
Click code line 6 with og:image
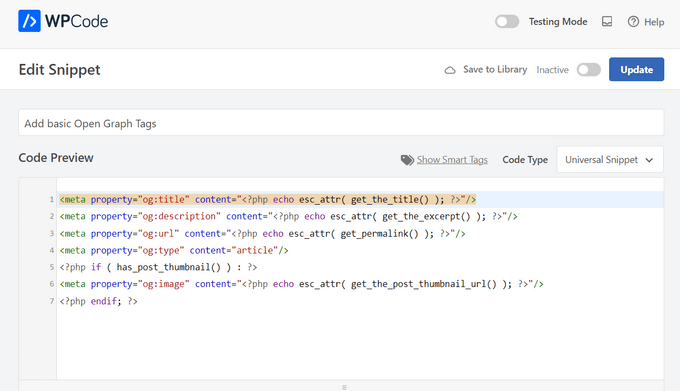pos(301,284)
